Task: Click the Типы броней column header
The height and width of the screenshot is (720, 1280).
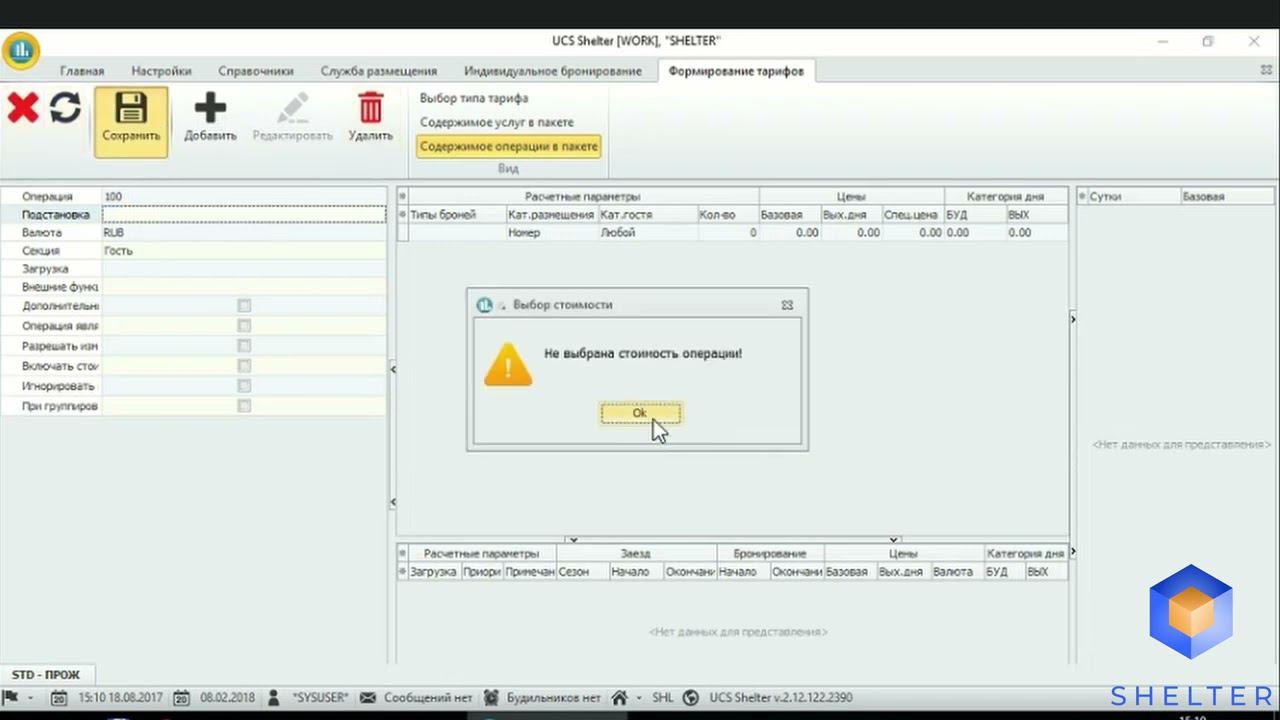Action: coord(457,214)
